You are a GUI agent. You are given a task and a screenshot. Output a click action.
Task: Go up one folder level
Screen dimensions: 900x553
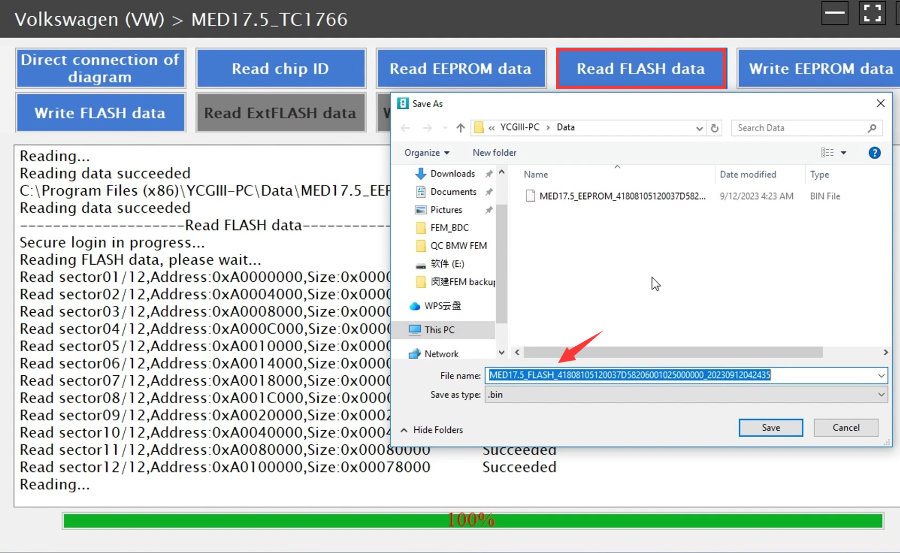click(460, 127)
